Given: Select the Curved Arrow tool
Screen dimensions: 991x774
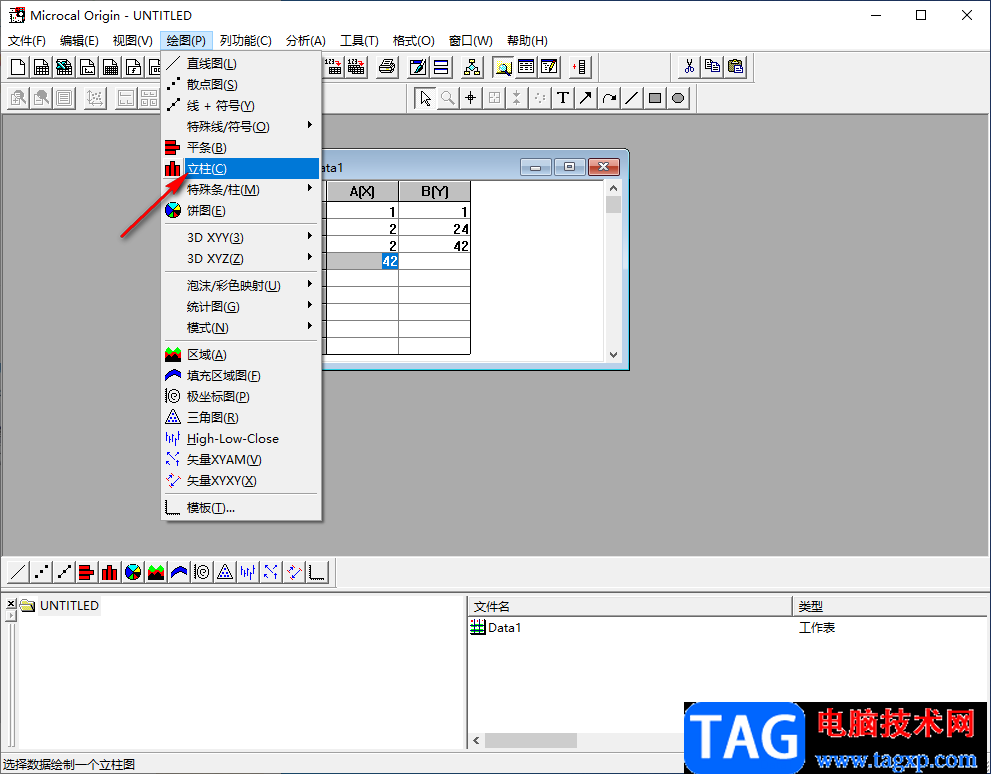Looking at the screenshot, I should (609, 98).
